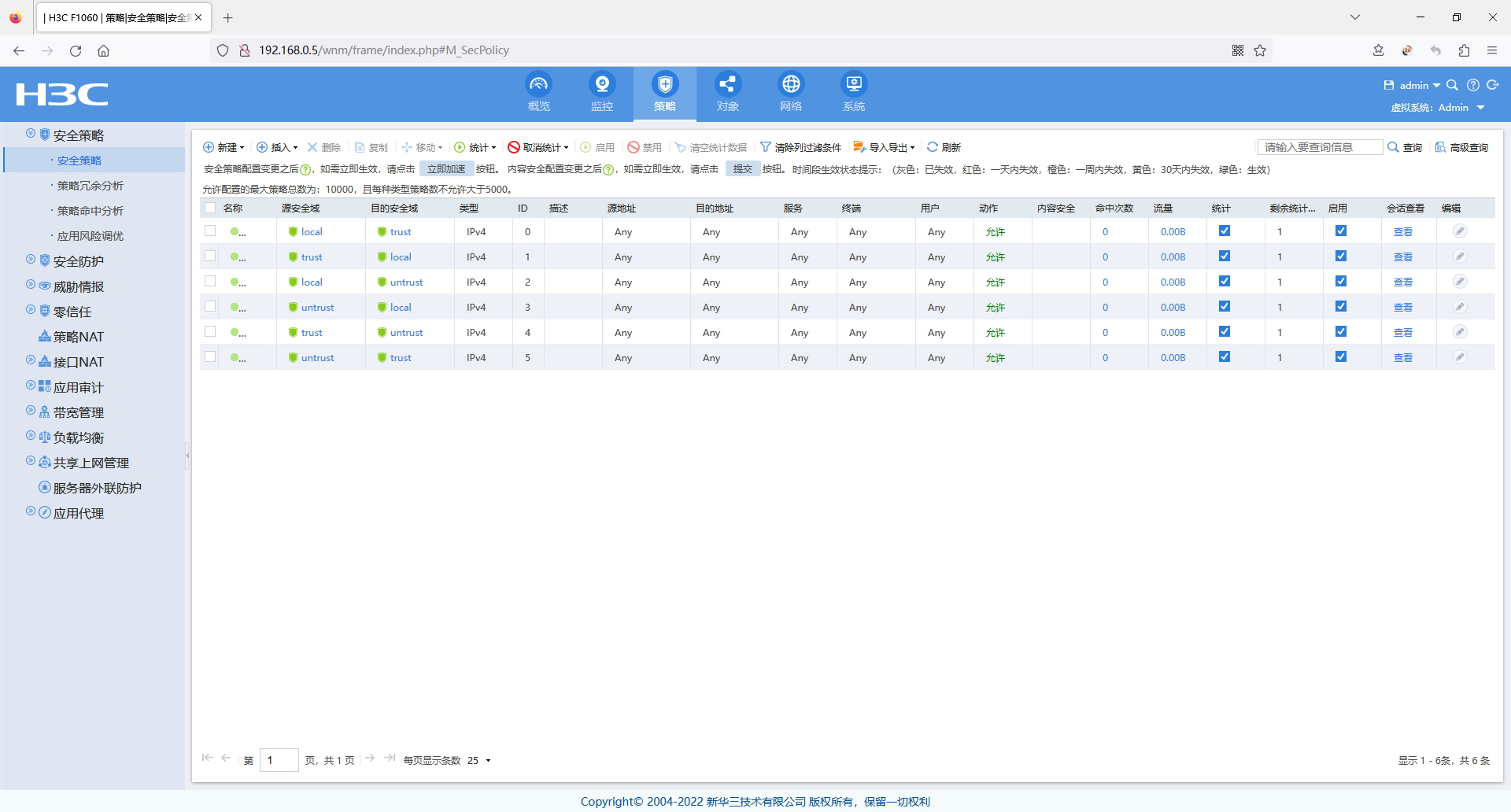Open the 监控 monitoring icon
Screen dimensions: 1511x812
pyautogui.click(x=602, y=84)
